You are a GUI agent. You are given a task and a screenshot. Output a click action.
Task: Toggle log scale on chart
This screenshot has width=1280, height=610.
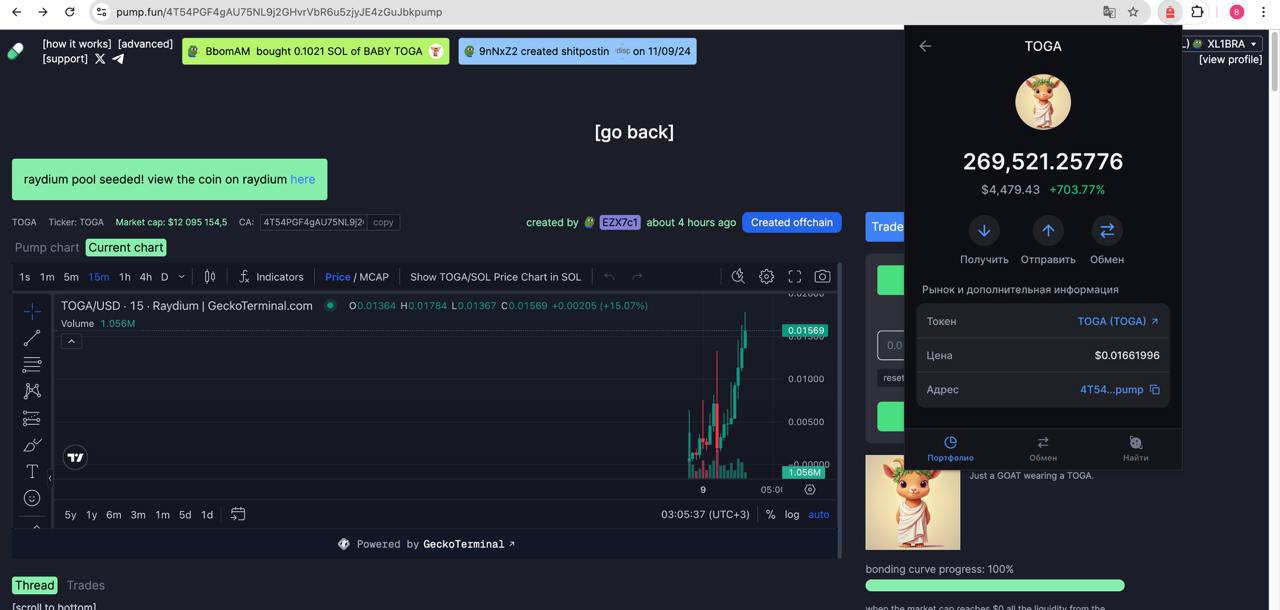(792, 514)
